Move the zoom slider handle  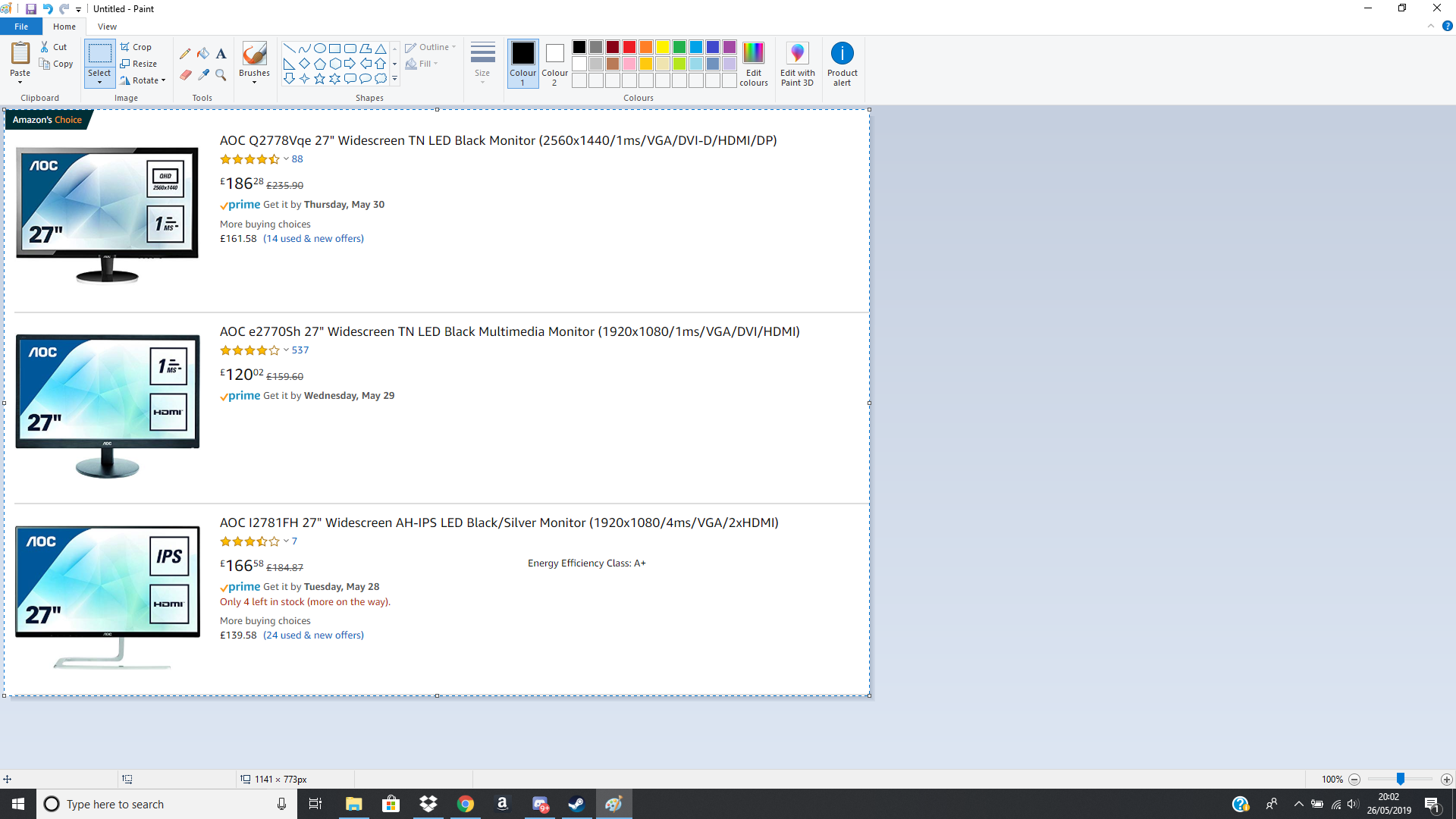point(1401,779)
